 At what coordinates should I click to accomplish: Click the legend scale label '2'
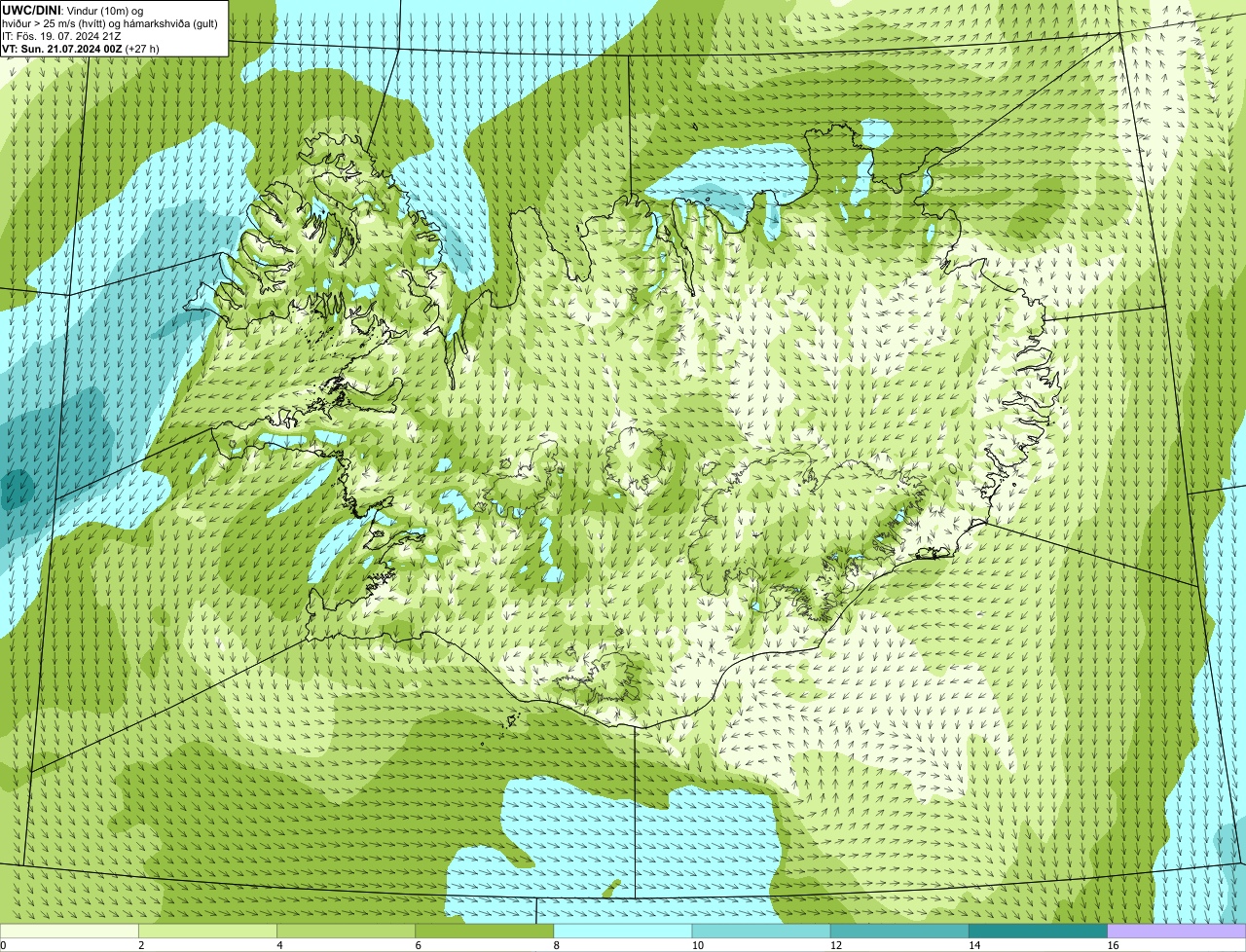(141, 945)
